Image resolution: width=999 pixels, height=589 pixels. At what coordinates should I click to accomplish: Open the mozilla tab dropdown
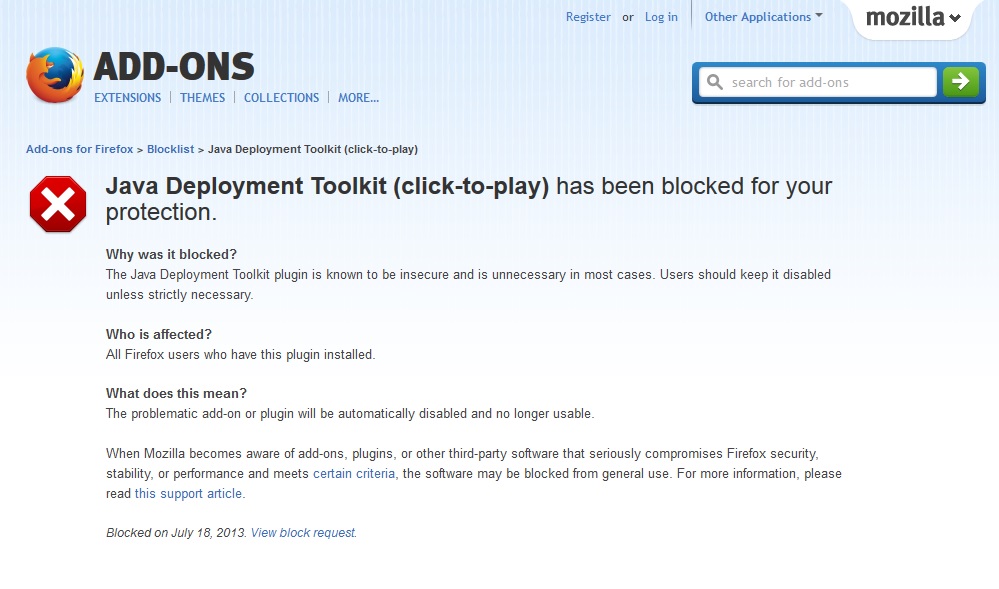tap(912, 18)
